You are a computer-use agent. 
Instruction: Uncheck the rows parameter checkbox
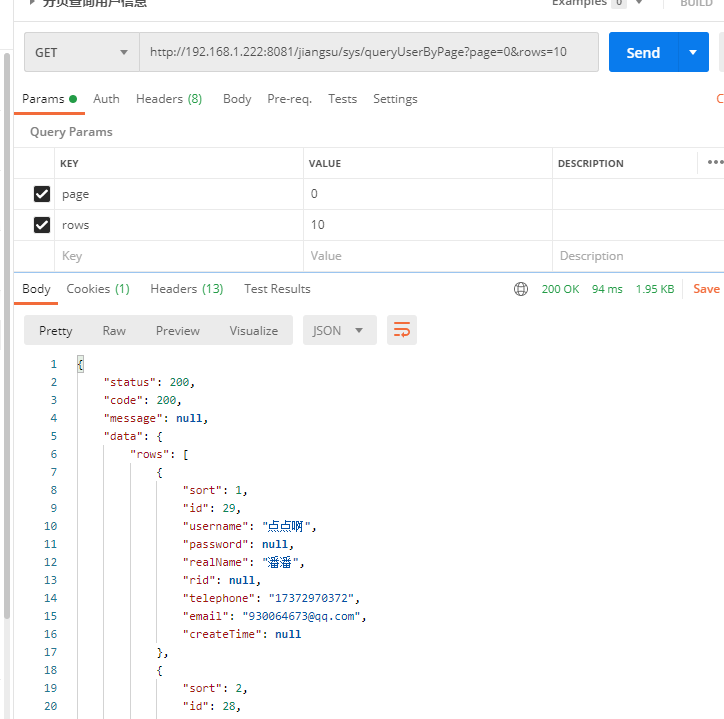(42, 225)
